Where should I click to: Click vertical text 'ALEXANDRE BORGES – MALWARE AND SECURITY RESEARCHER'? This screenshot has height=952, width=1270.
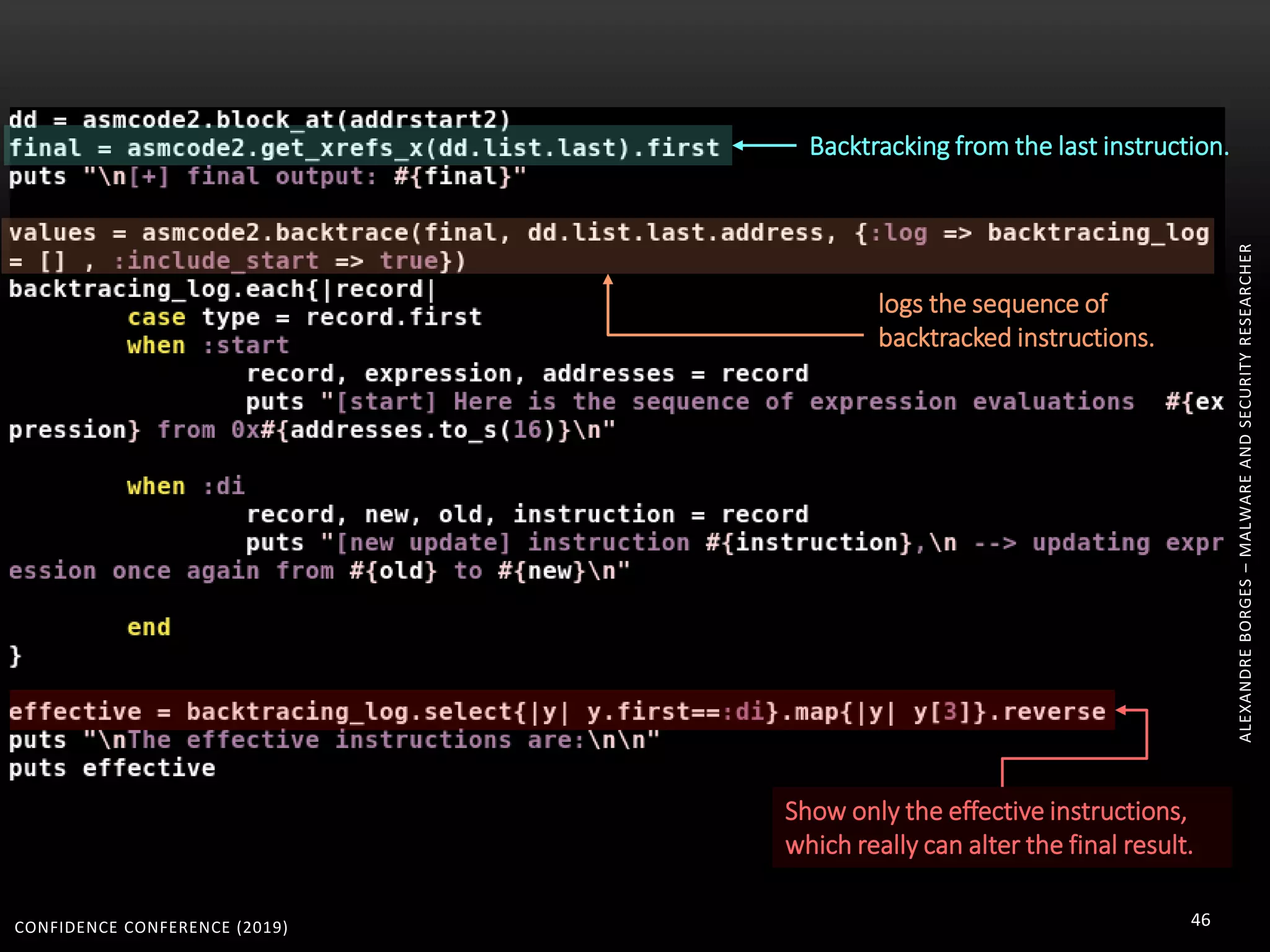pyautogui.click(x=1245, y=493)
